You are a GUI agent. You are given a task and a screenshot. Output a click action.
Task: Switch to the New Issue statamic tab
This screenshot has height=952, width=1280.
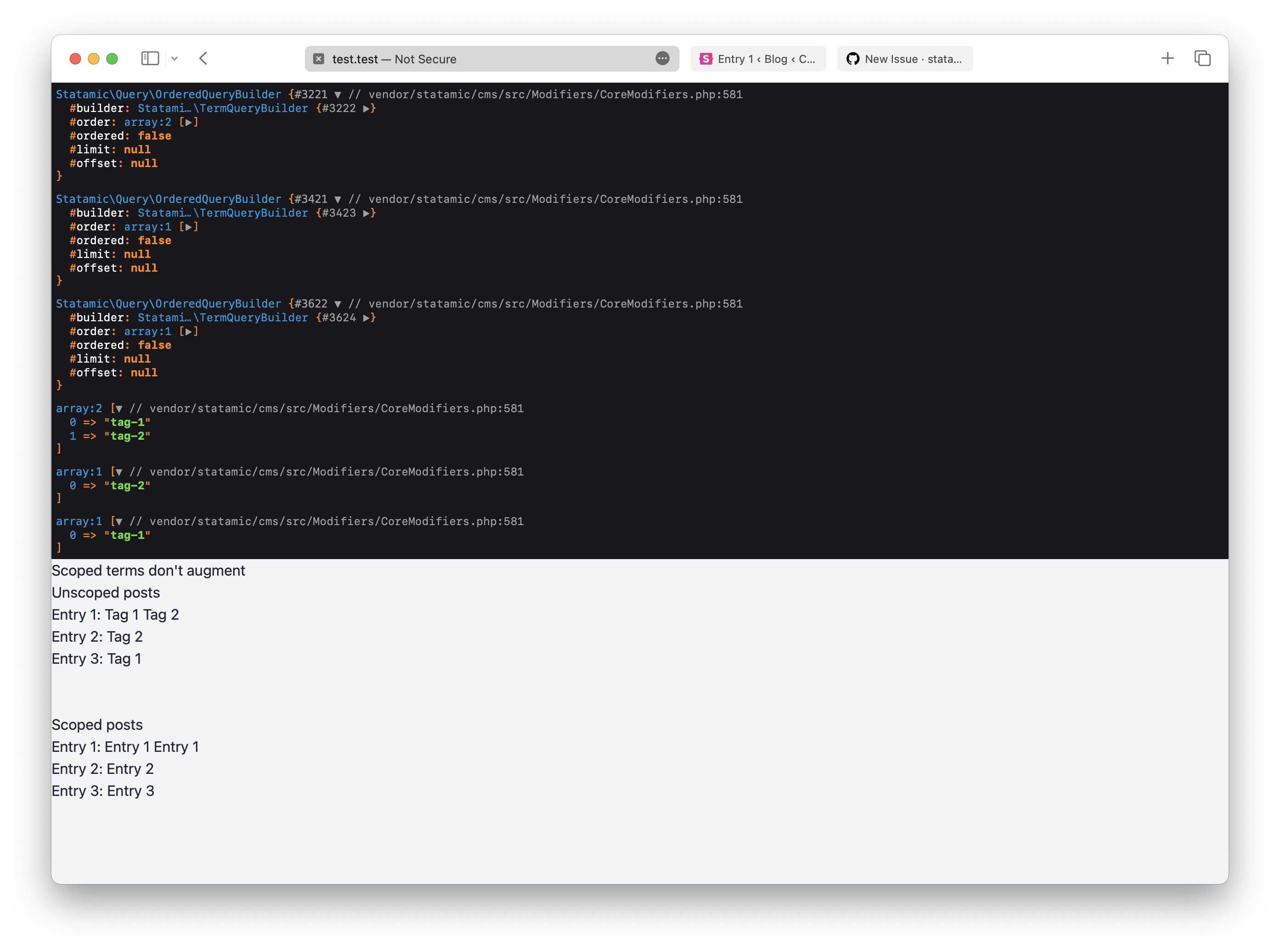pos(905,59)
